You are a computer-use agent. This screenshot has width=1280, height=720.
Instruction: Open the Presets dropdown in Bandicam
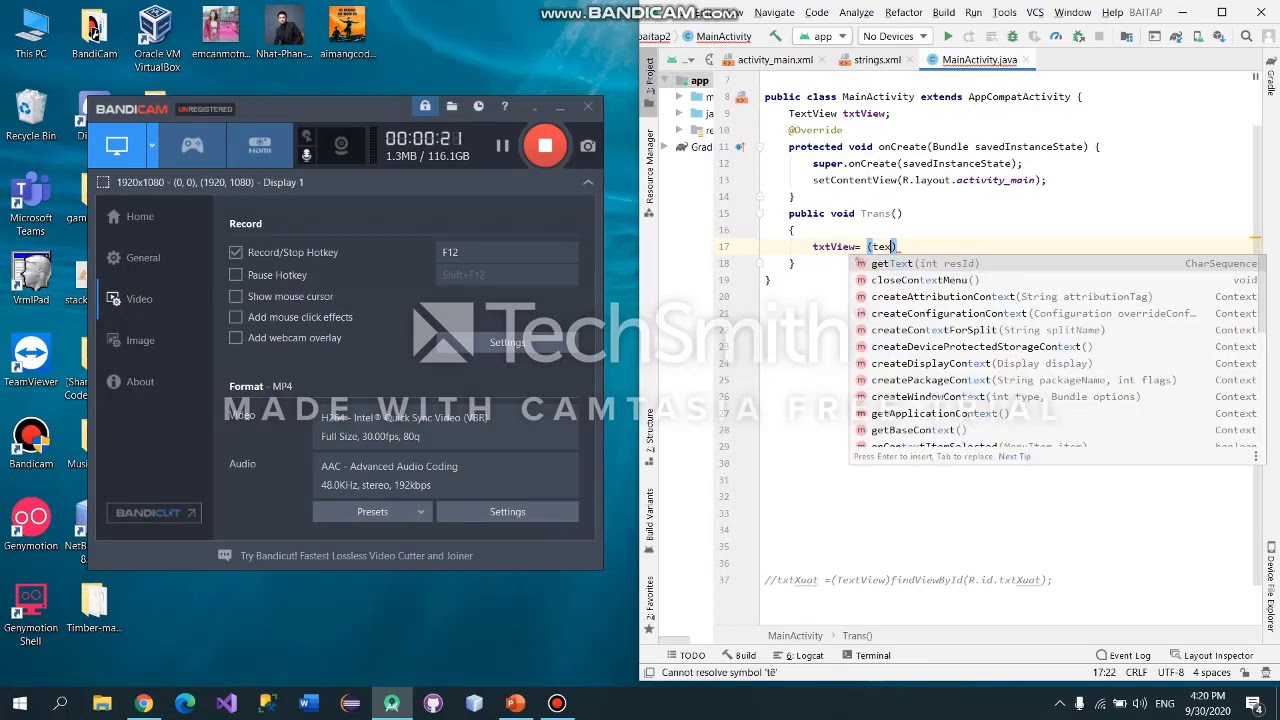click(372, 512)
